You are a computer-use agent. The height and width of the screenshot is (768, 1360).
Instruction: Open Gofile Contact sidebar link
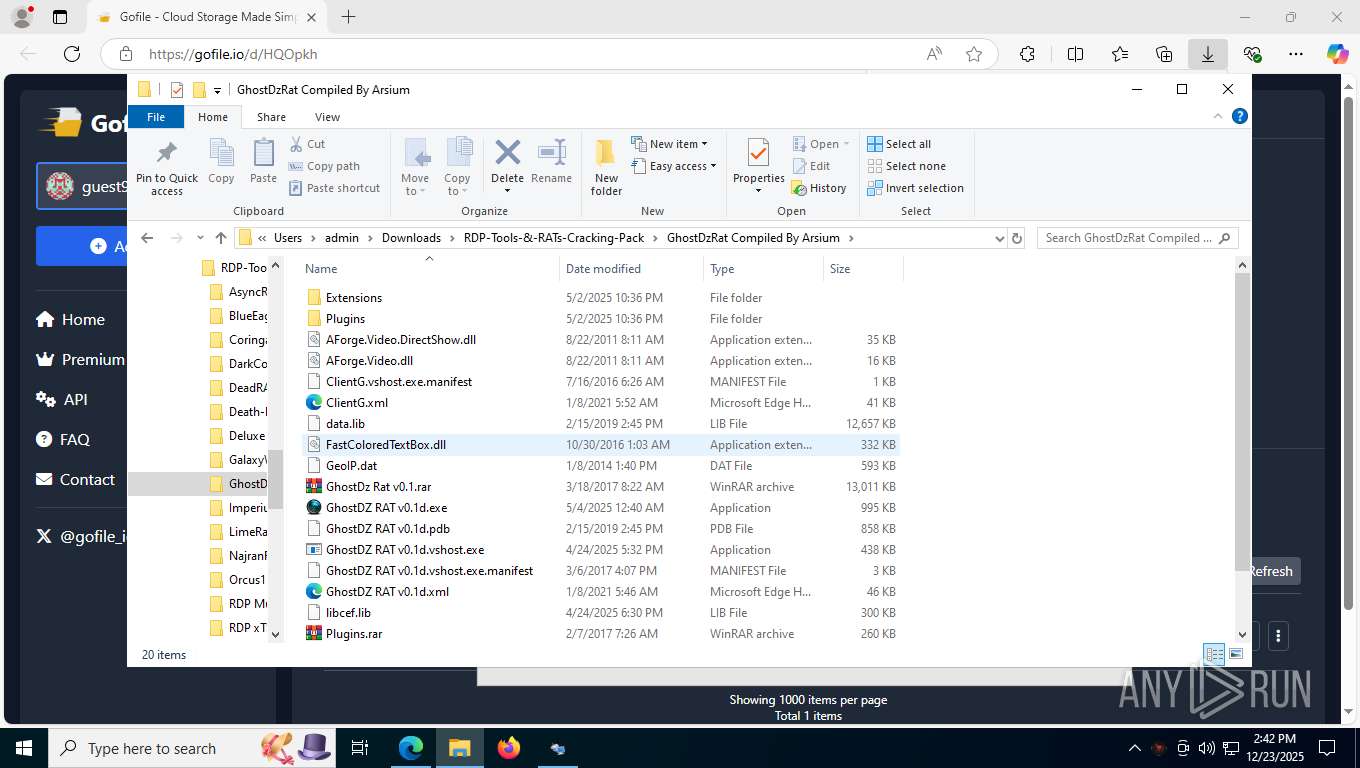coord(76,479)
